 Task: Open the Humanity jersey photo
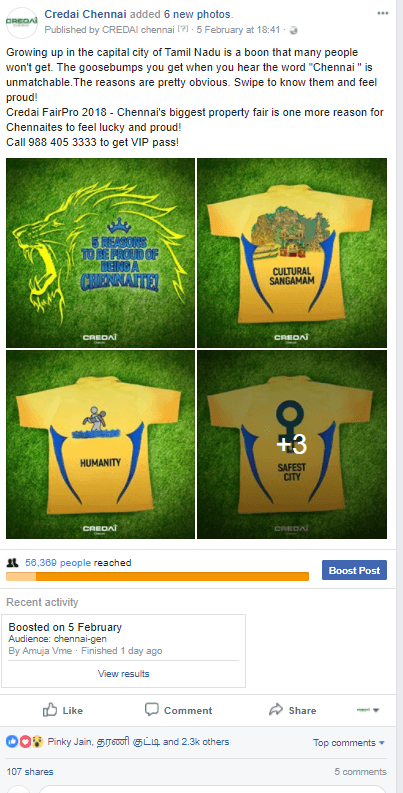pos(100,445)
